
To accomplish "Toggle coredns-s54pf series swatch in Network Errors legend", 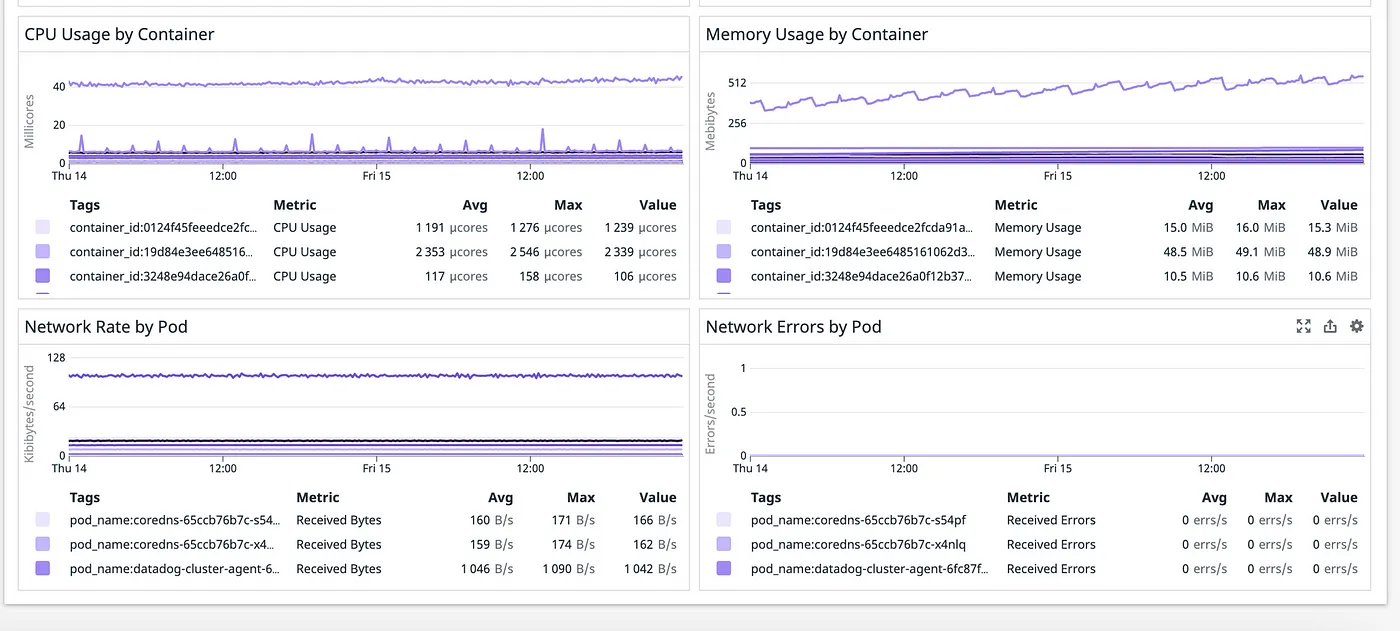I will [725, 519].
